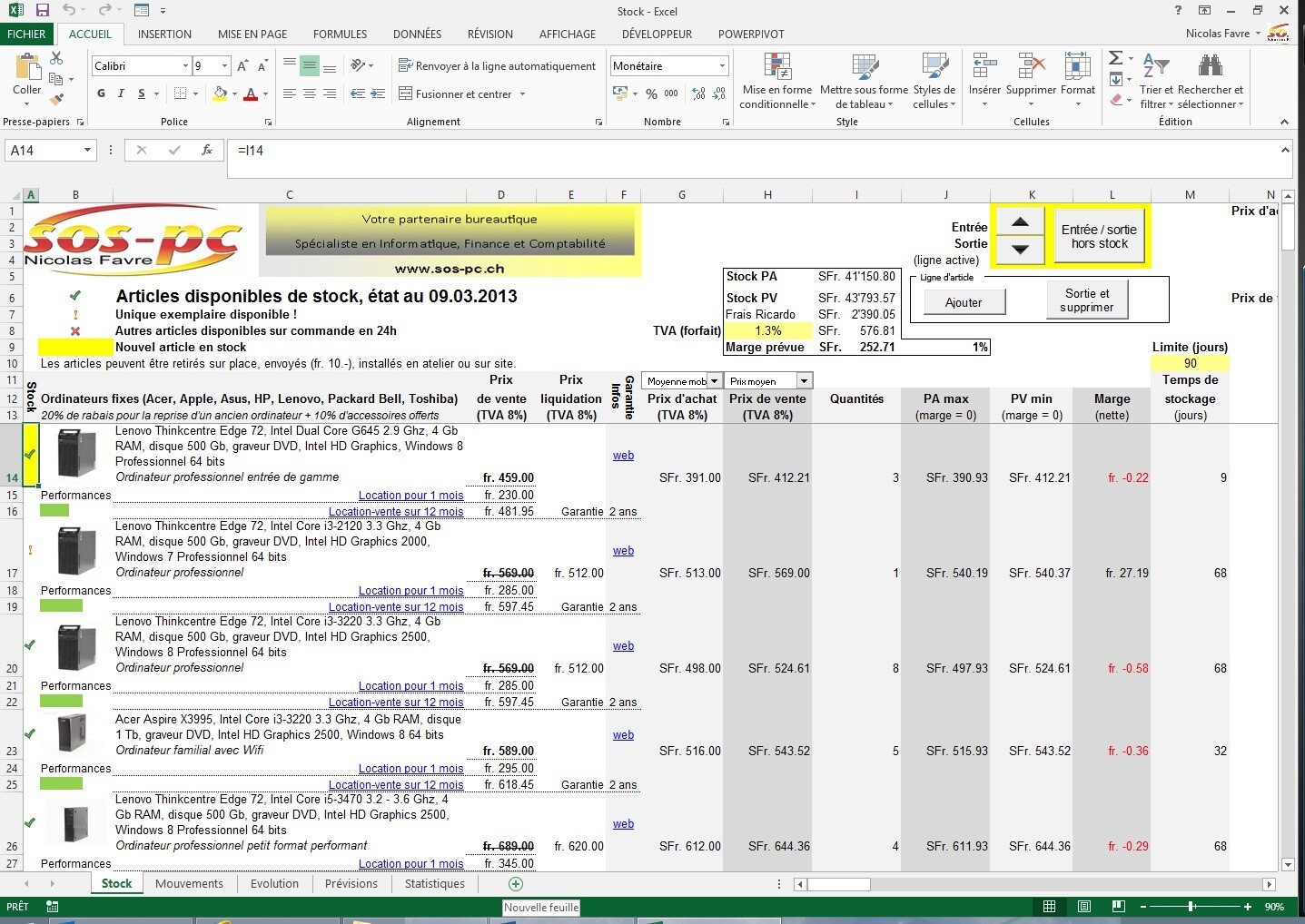Open the Monétaire number format dropdown
Screen dimensions: 1305x924
point(722,66)
